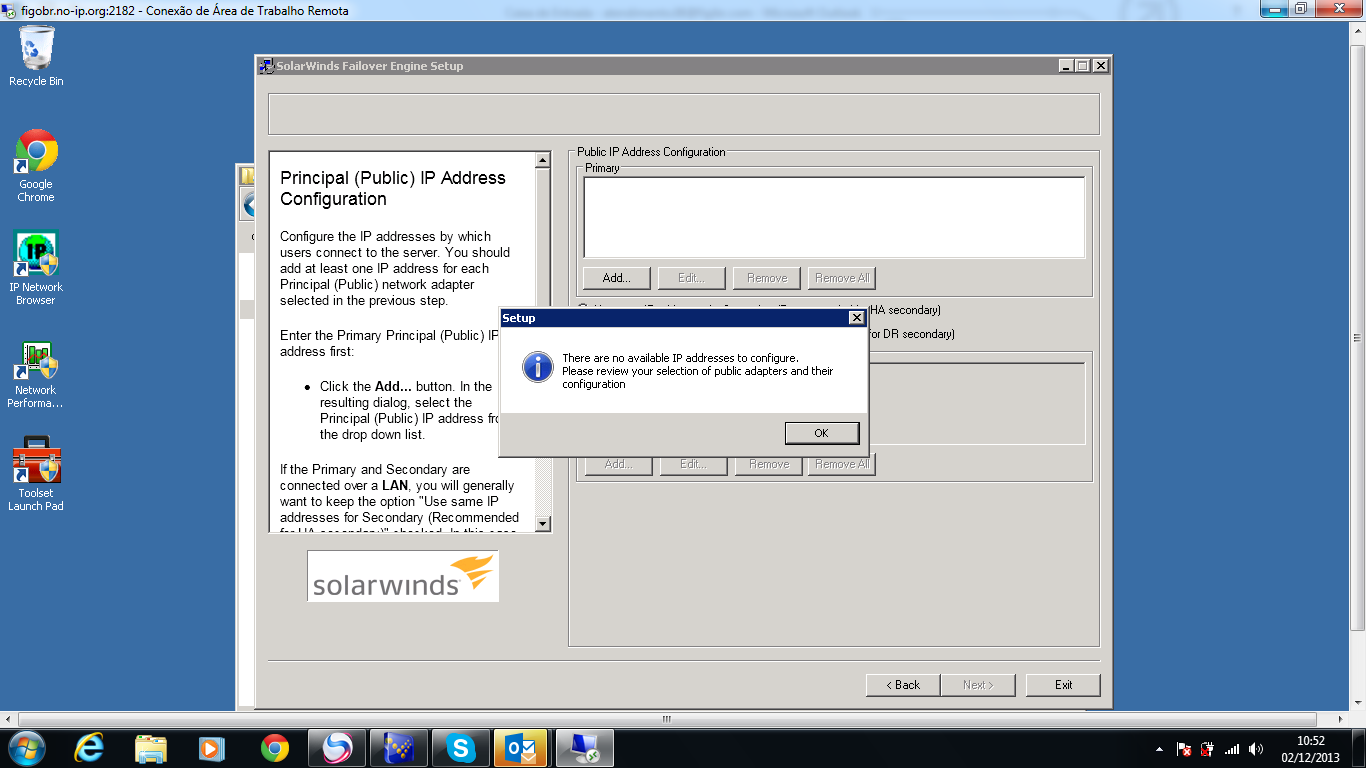
Task: Switch to Google Chrome on the taskbar
Action: coord(274,748)
